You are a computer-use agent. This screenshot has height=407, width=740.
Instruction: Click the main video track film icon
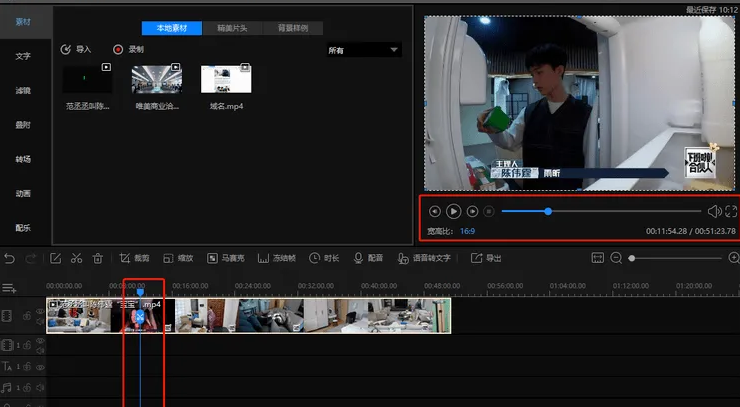tap(7, 316)
